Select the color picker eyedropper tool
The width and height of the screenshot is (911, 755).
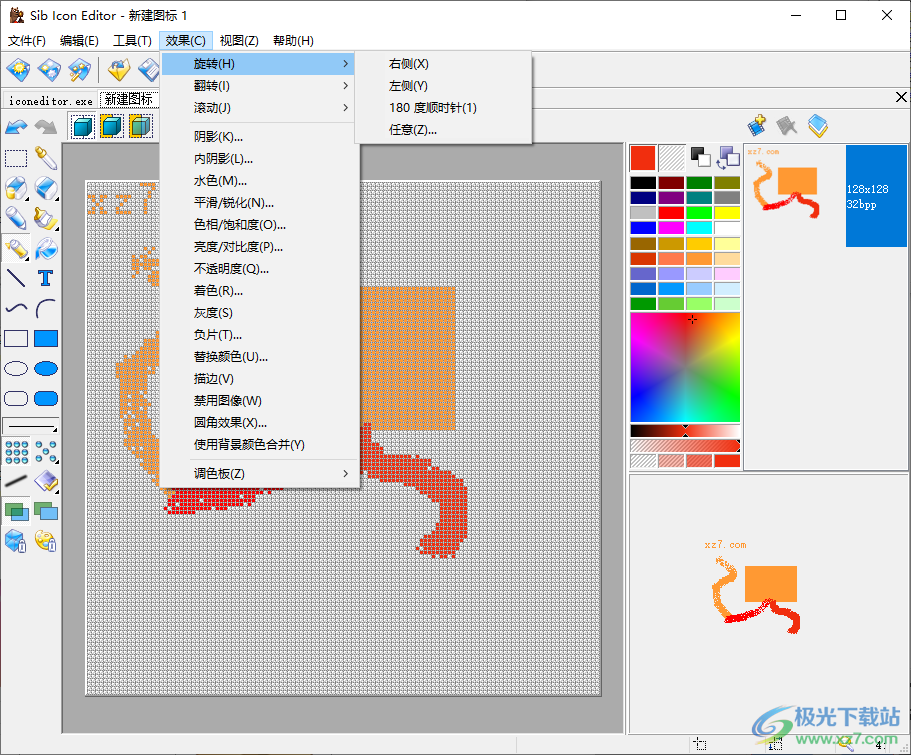(46, 158)
